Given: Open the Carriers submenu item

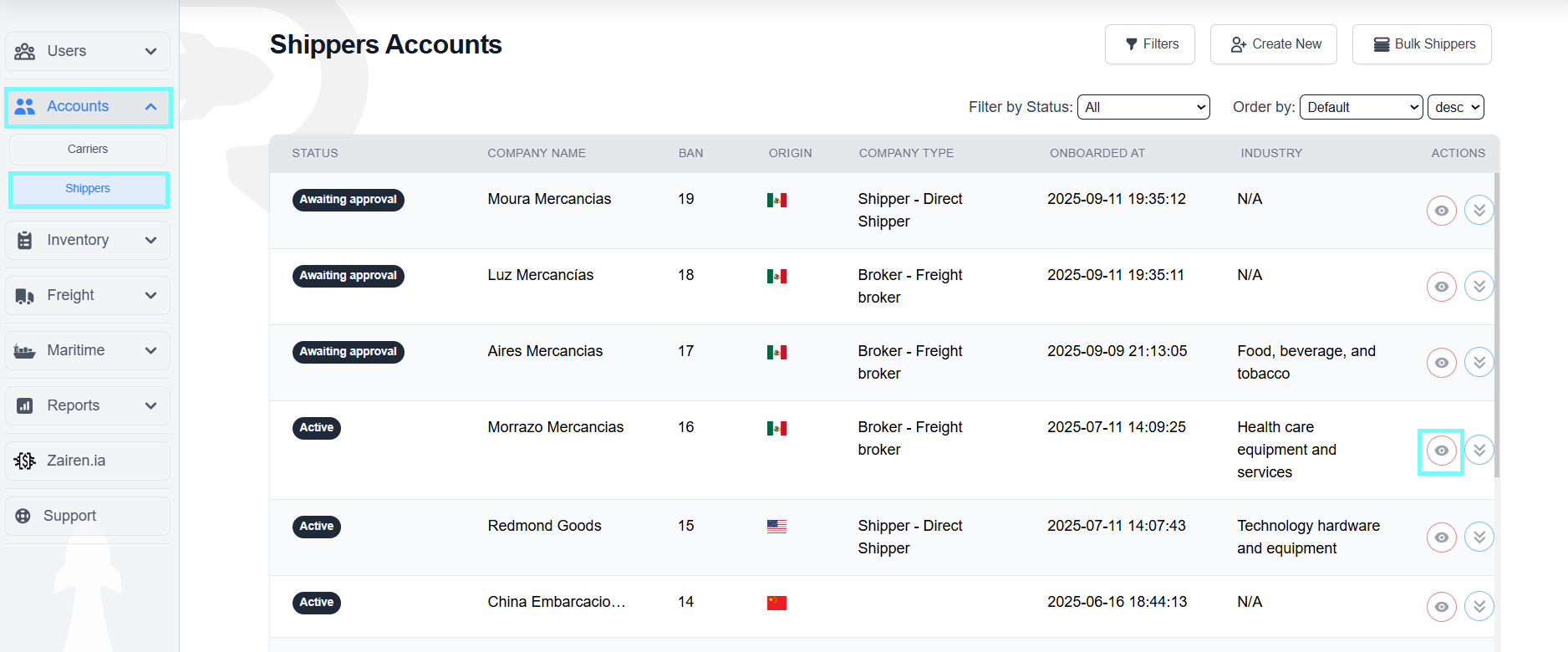Looking at the screenshot, I should click(88, 150).
